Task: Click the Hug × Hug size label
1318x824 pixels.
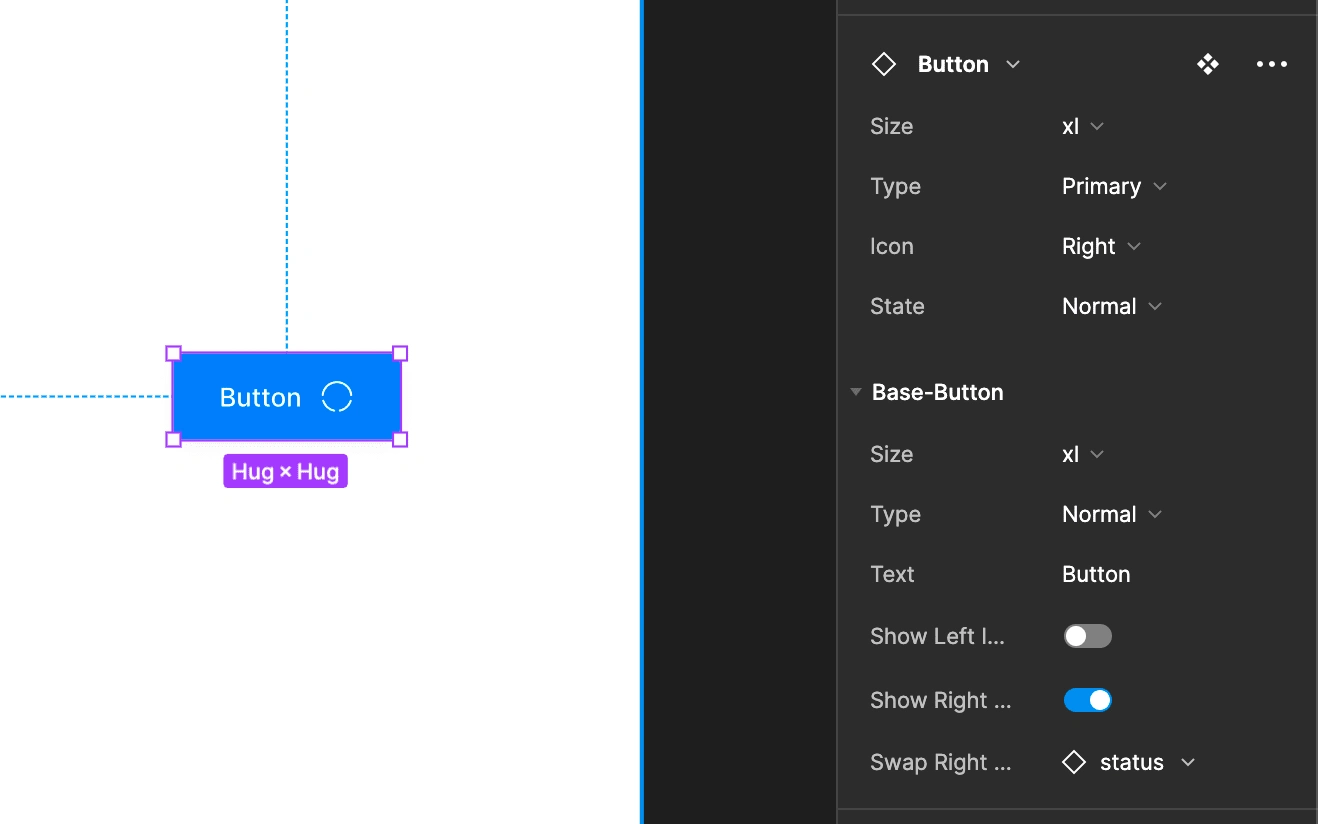Action: point(285,471)
